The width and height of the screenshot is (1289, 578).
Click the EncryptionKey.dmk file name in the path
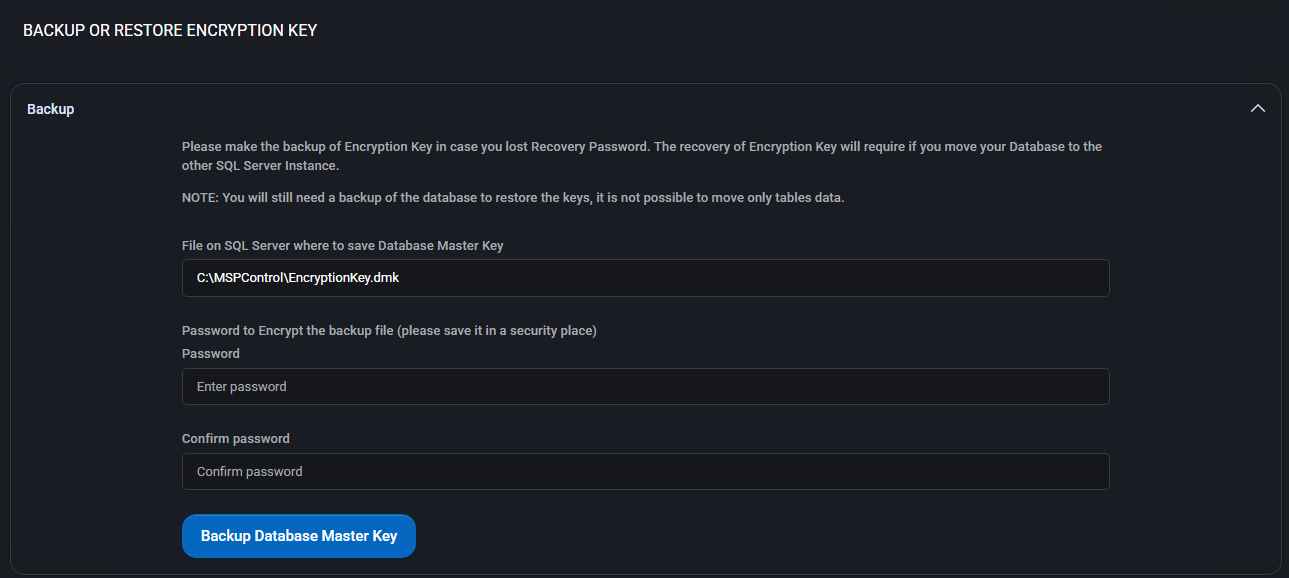coord(343,278)
